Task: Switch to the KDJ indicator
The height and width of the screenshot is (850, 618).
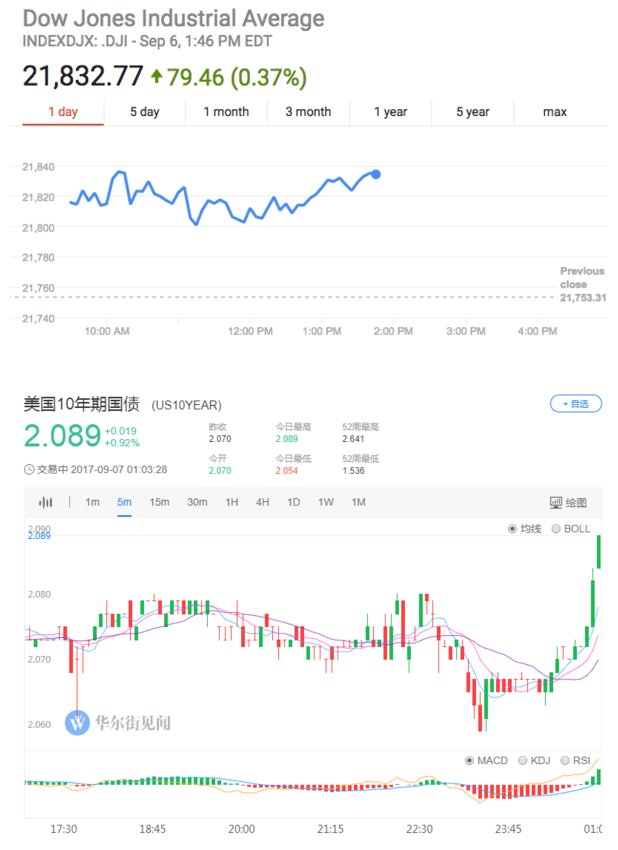Action: click(x=523, y=761)
